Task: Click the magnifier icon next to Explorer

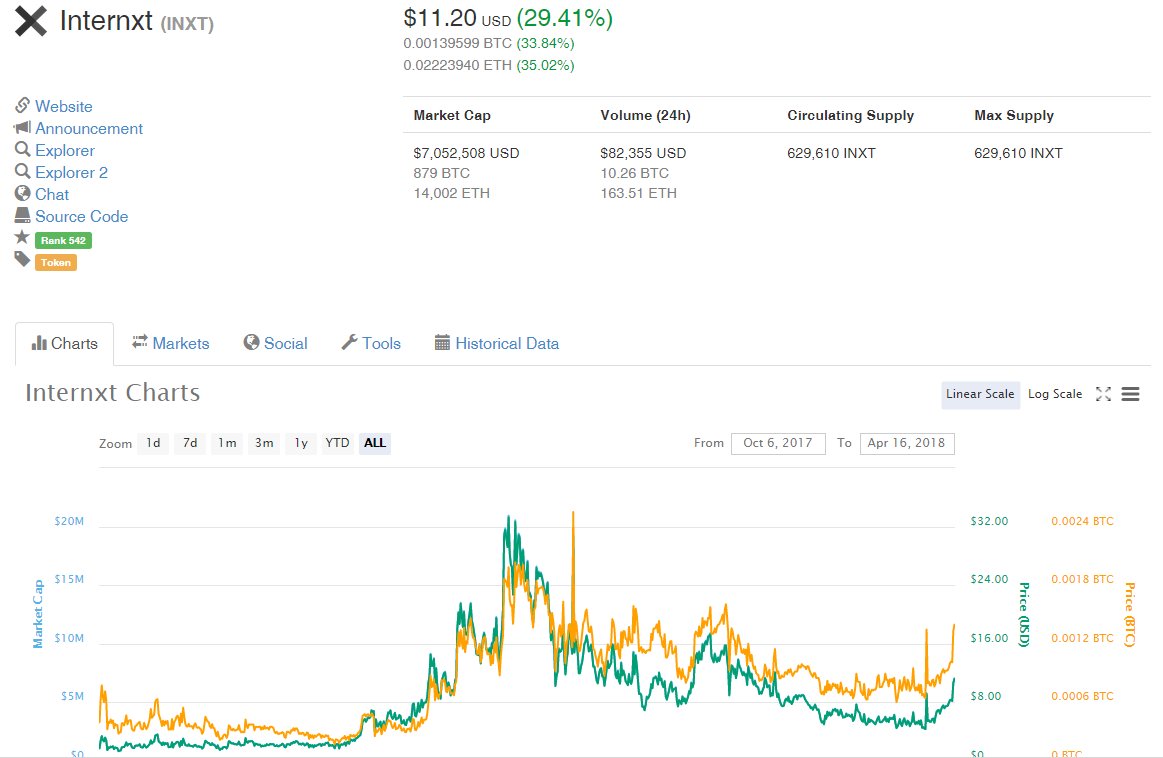Action: click(24, 150)
